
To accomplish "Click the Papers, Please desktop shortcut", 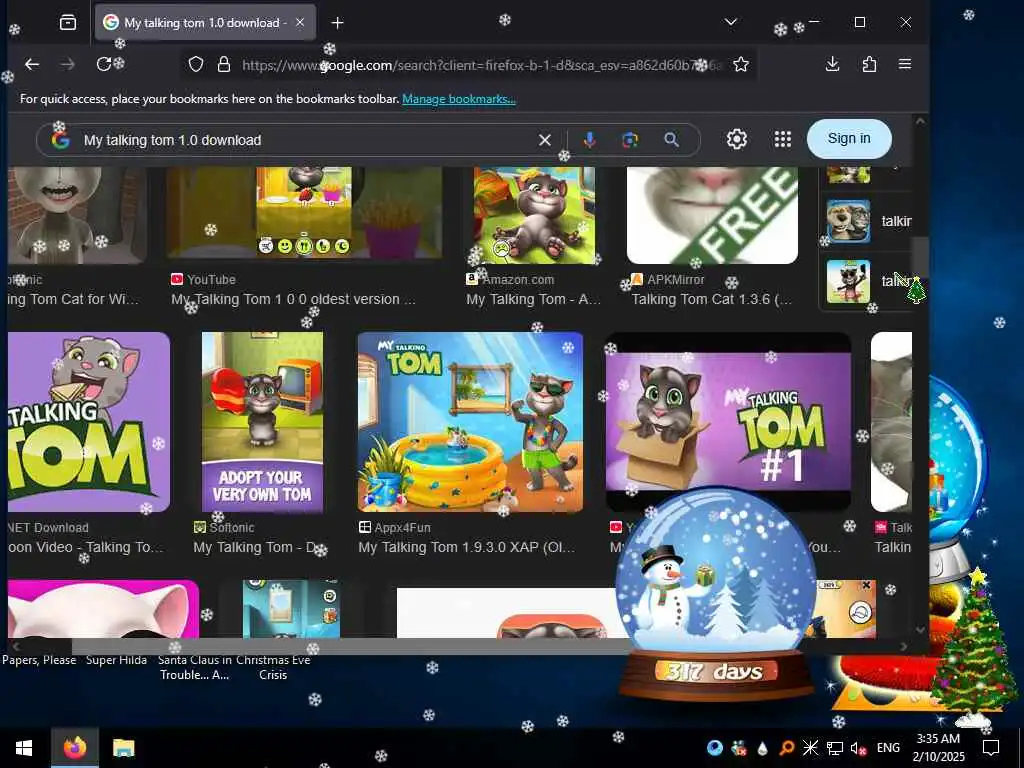I will [39, 660].
